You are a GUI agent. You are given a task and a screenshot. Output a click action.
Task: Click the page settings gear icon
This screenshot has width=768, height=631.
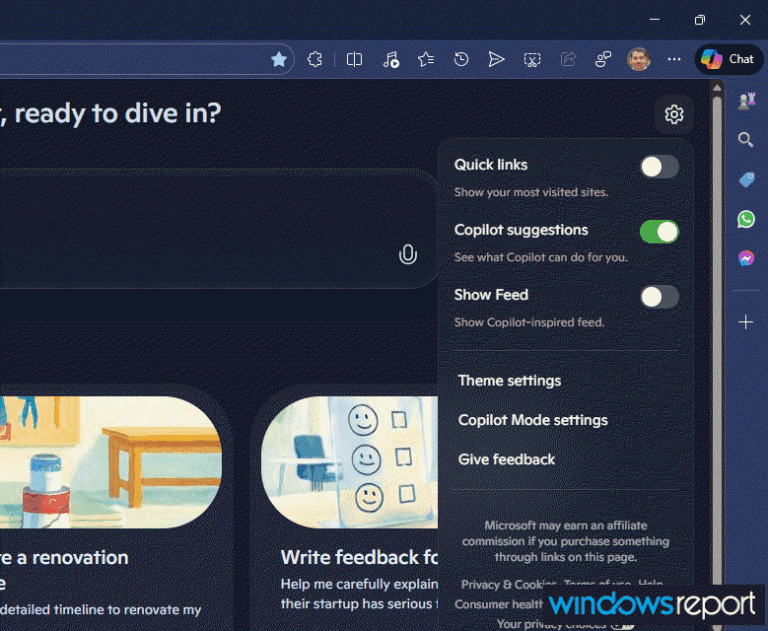[674, 114]
